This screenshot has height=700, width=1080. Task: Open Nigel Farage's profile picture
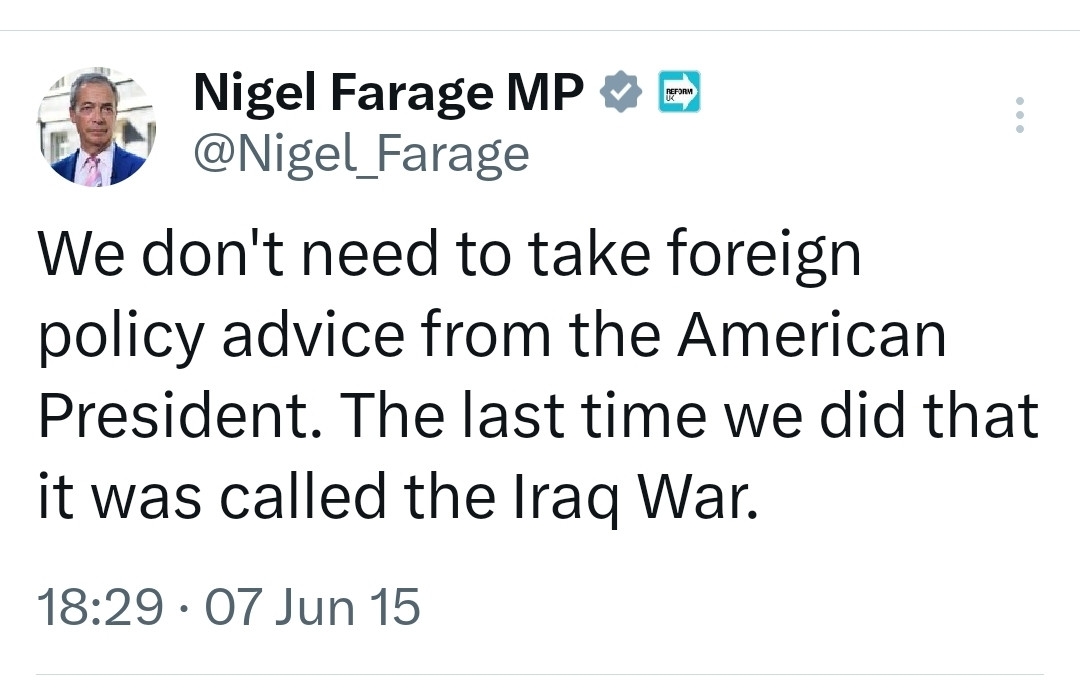(x=97, y=127)
